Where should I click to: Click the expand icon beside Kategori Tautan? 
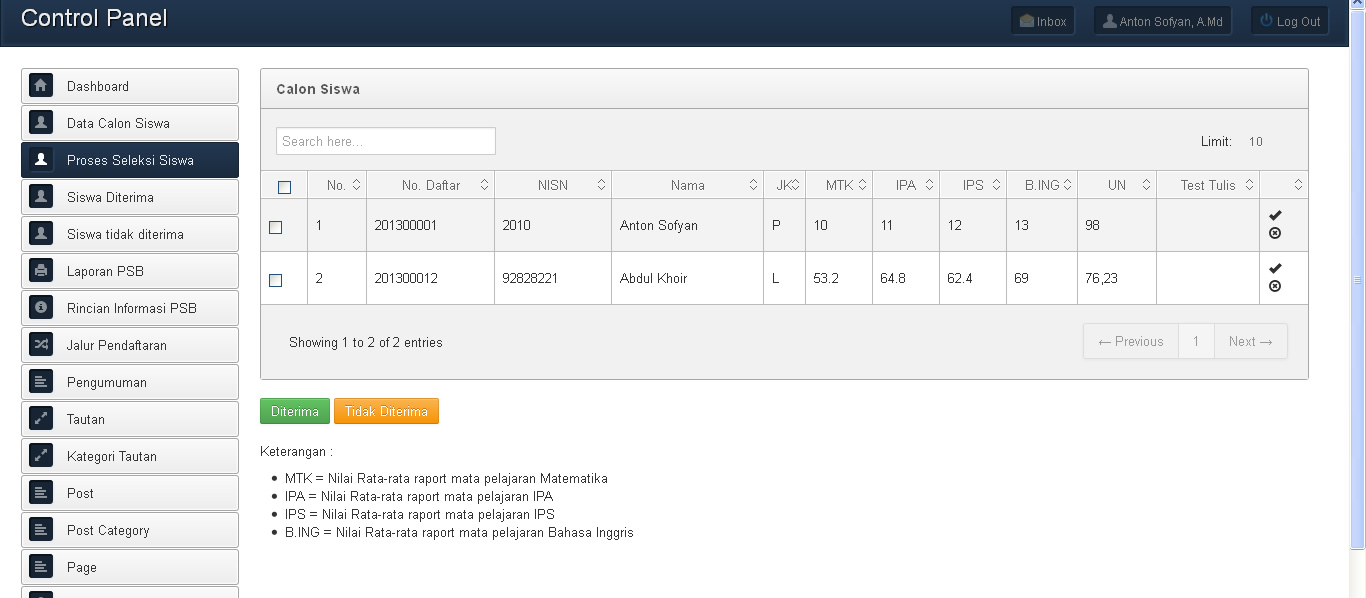point(41,456)
